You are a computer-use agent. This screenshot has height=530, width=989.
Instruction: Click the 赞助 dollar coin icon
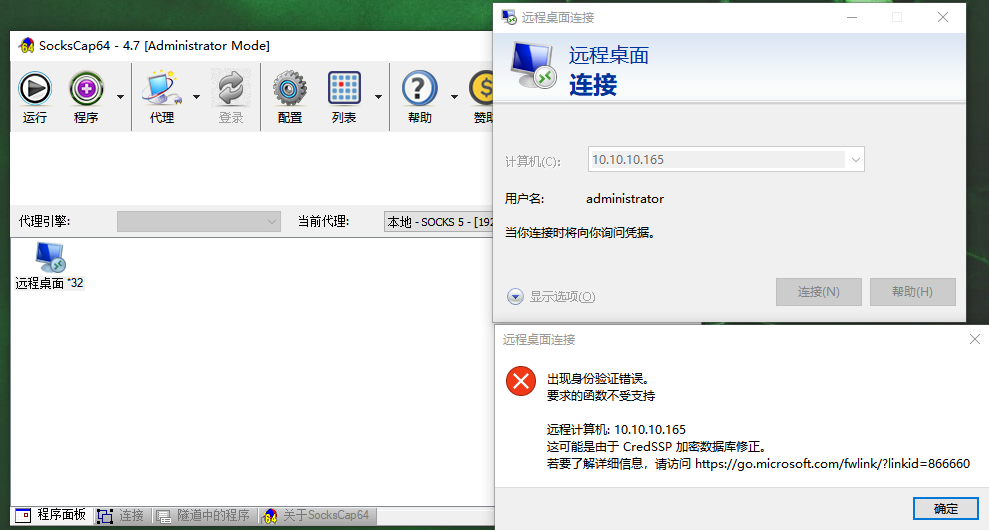[x=481, y=89]
